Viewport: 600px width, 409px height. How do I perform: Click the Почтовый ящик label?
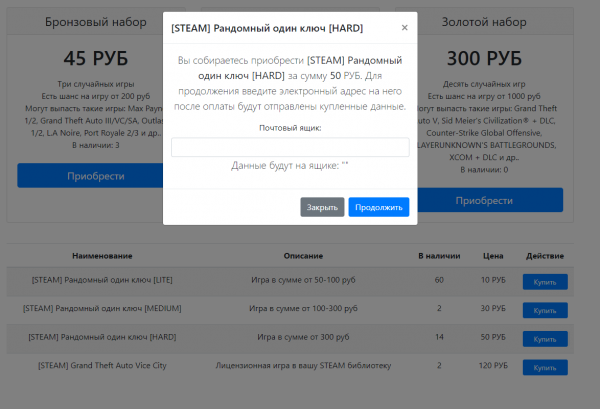pyautogui.click(x=290, y=128)
